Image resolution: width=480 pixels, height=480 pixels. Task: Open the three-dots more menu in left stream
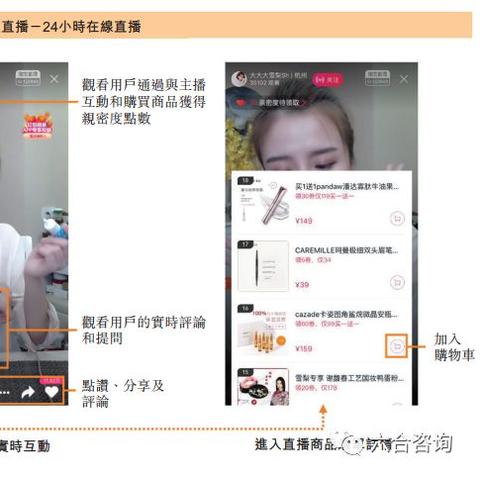tap(5, 392)
